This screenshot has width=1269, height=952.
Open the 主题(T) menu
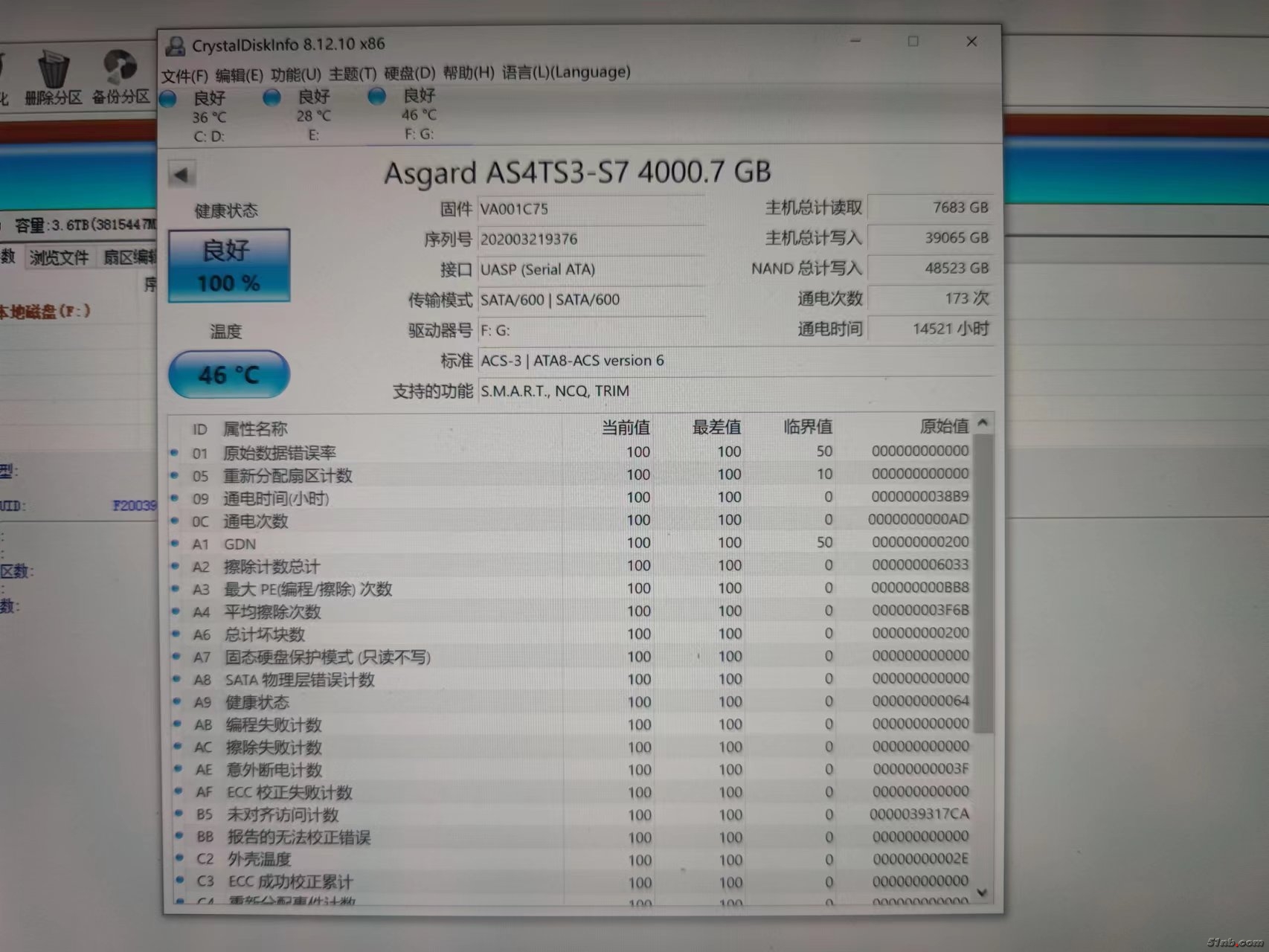[353, 74]
